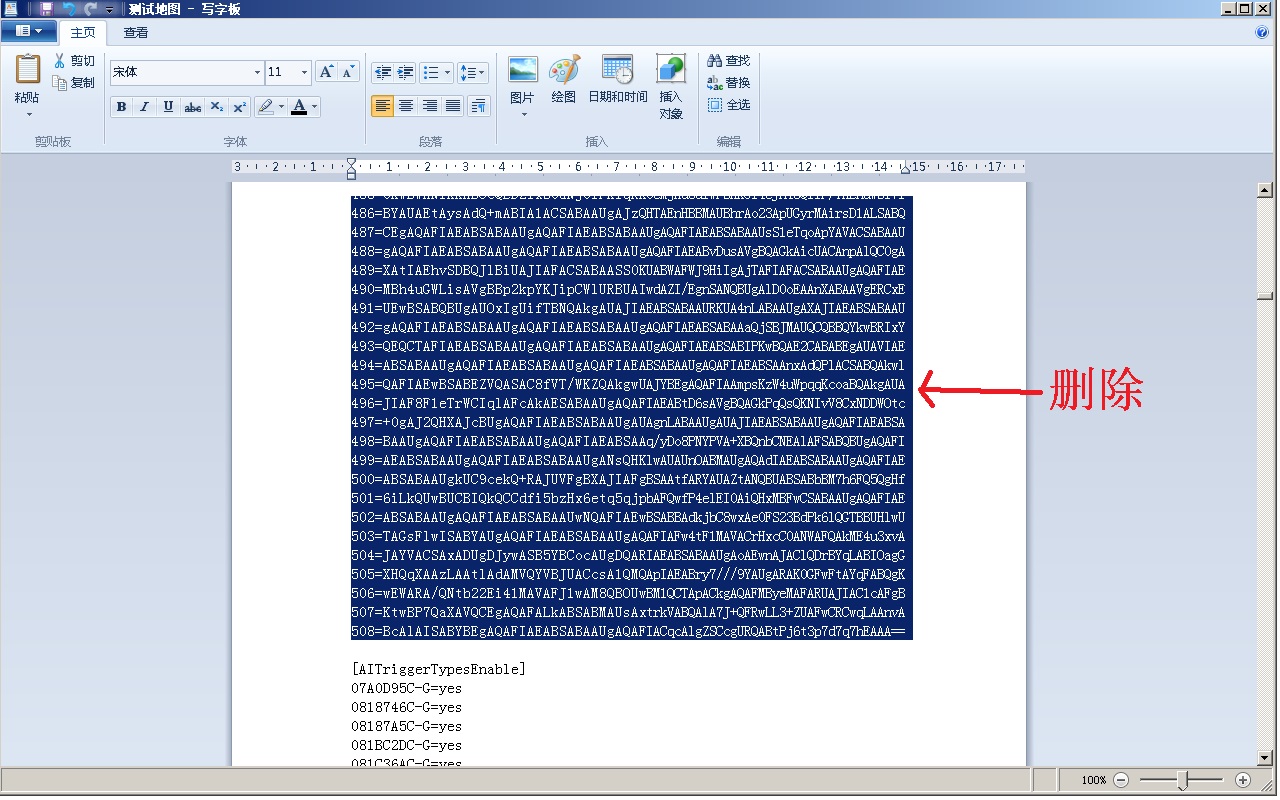Open the 宋体 font family dropdown

(256, 72)
